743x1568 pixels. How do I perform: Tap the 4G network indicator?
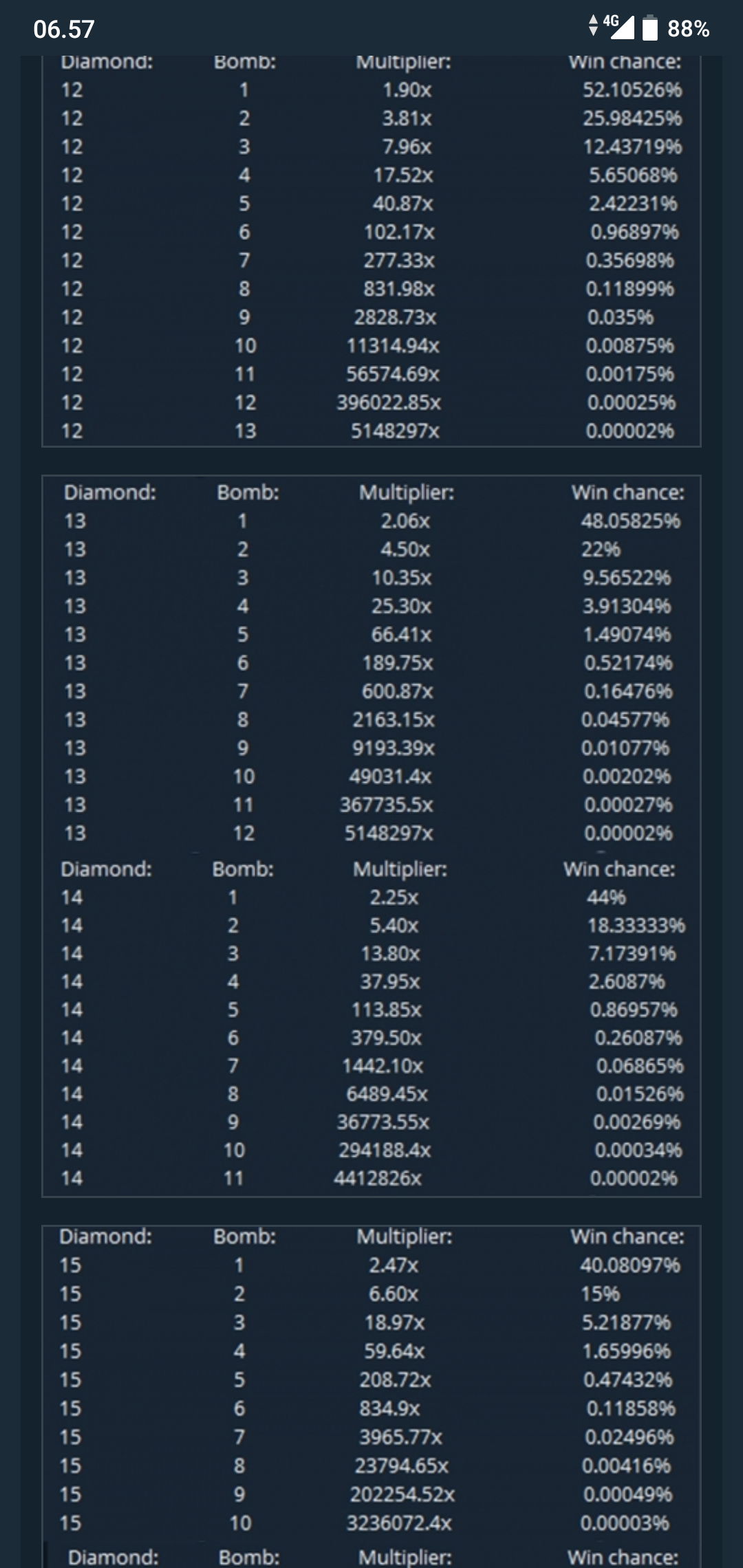click(x=610, y=21)
